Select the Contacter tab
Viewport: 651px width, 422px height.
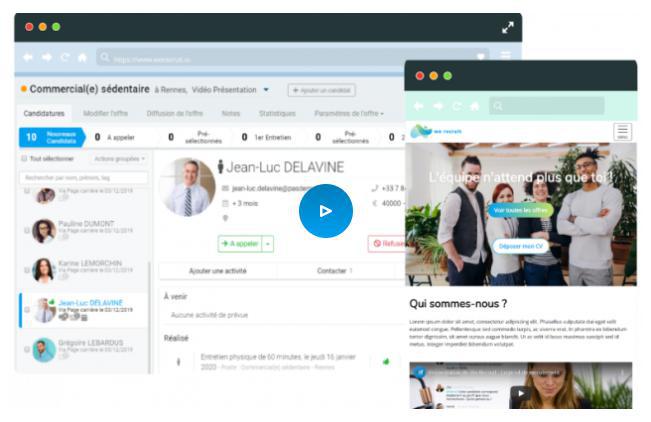(x=335, y=271)
